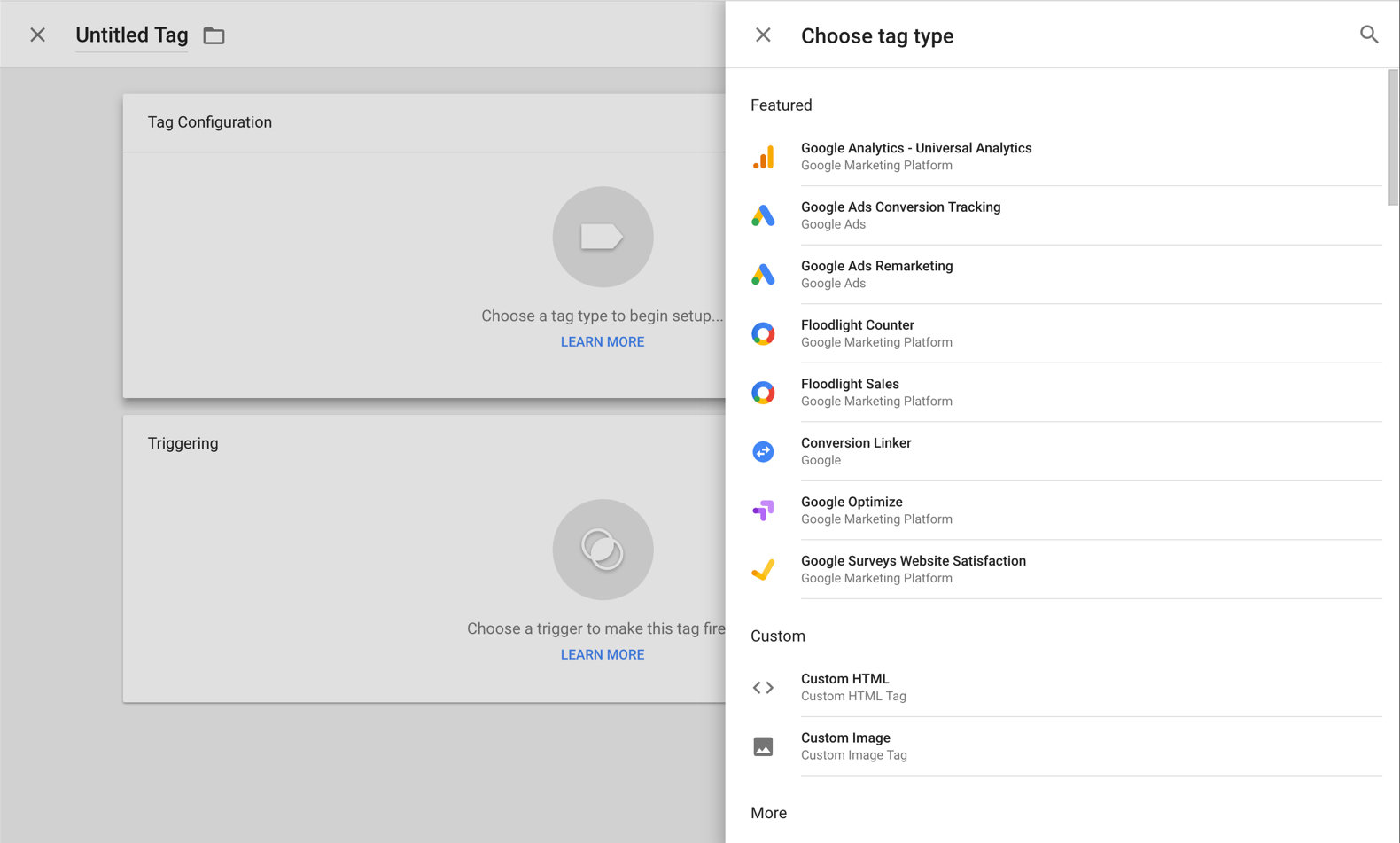Select Google Surveys Website Satisfaction tag
Viewport: 1400px width, 843px height.
click(x=1066, y=569)
